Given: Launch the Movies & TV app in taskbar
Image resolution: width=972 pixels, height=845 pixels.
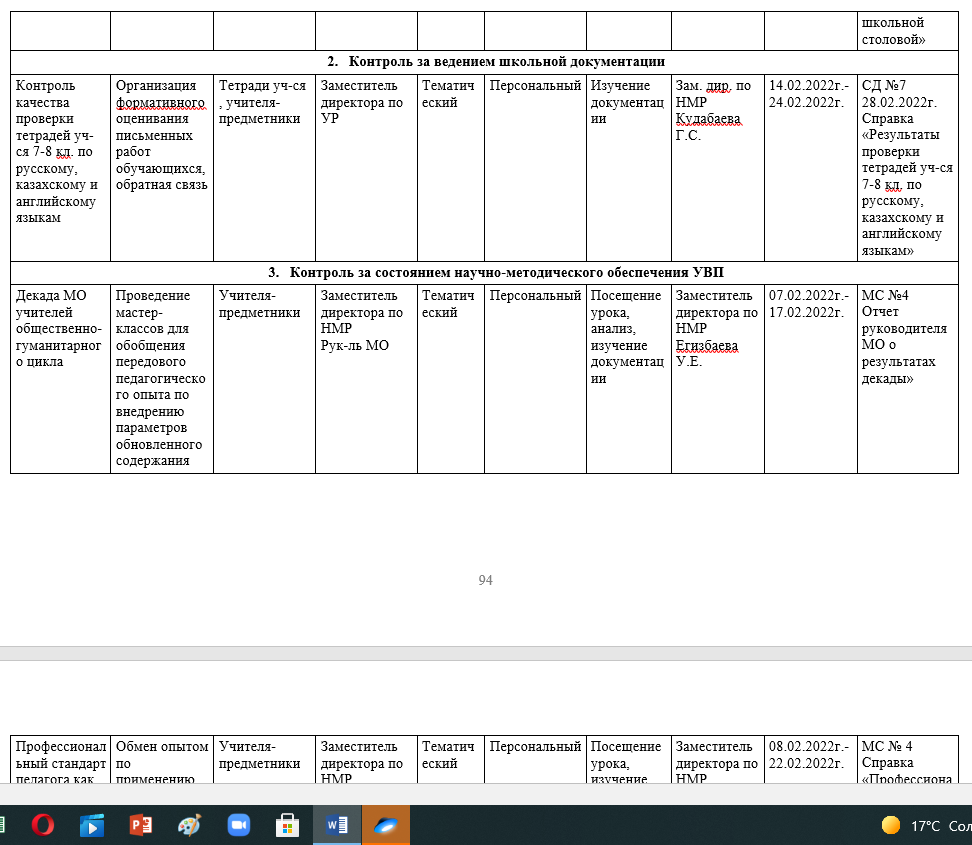Looking at the screenshot, I should point(91,825).
